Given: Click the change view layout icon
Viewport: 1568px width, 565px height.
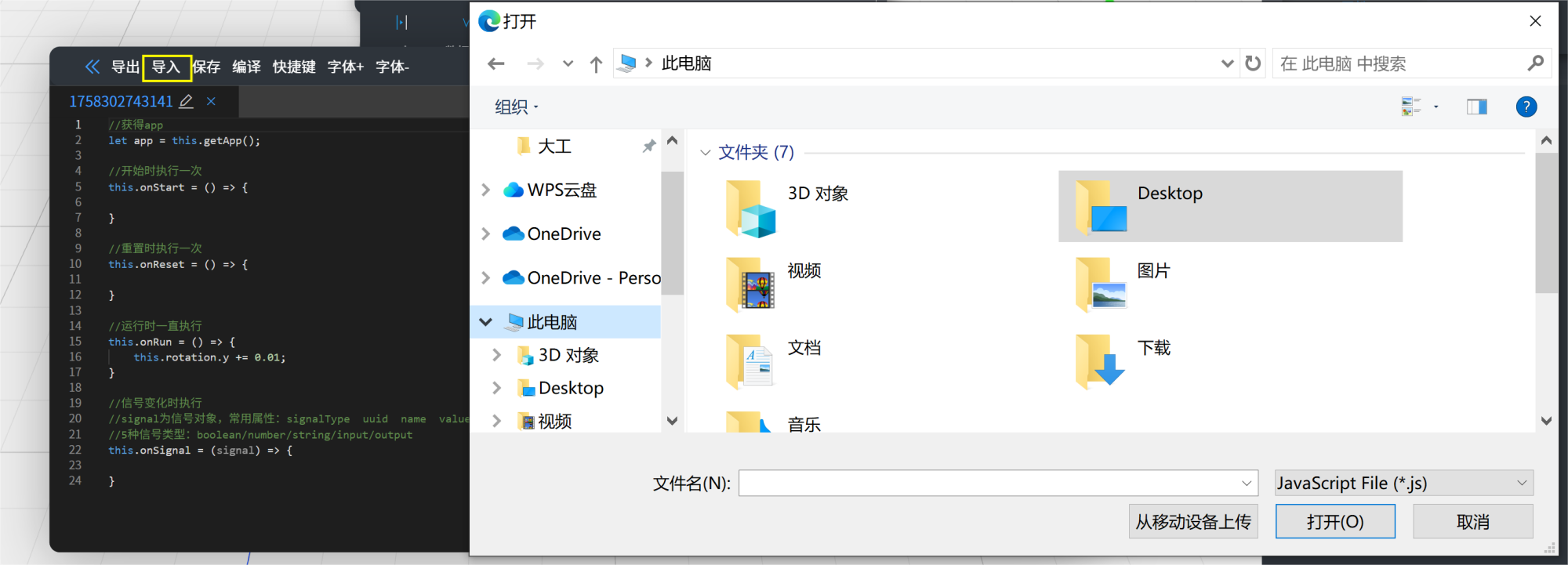Looking at the screenshot, I should tap(1411, 107).
